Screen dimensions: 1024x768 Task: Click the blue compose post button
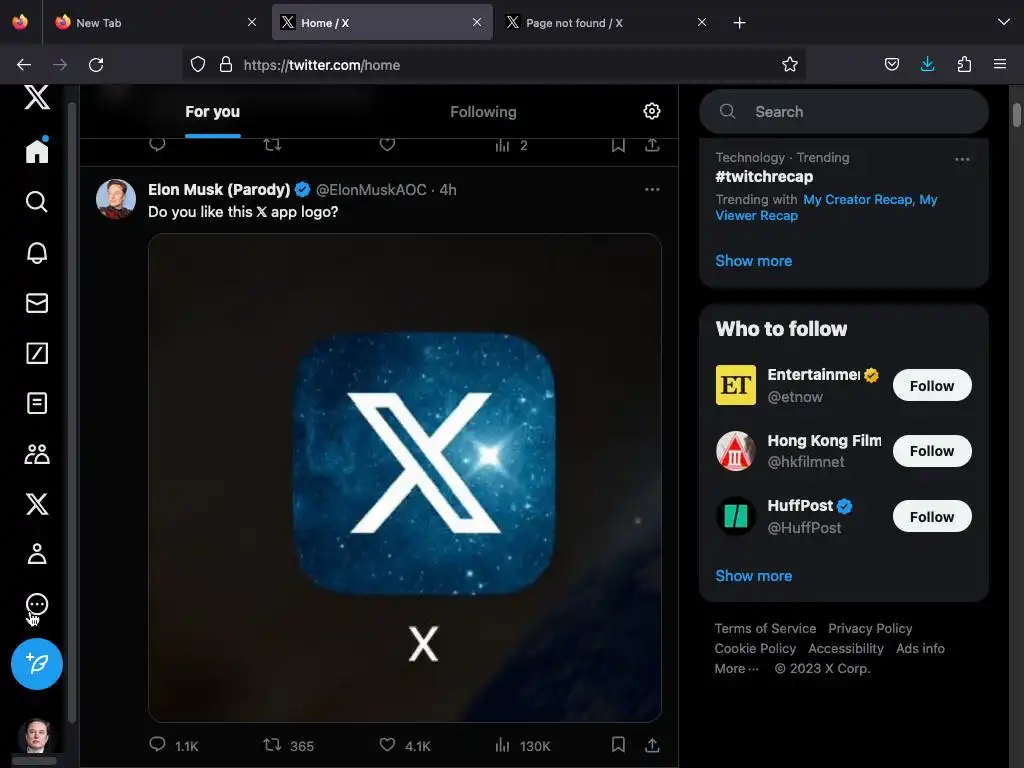[x=37, y=664]
